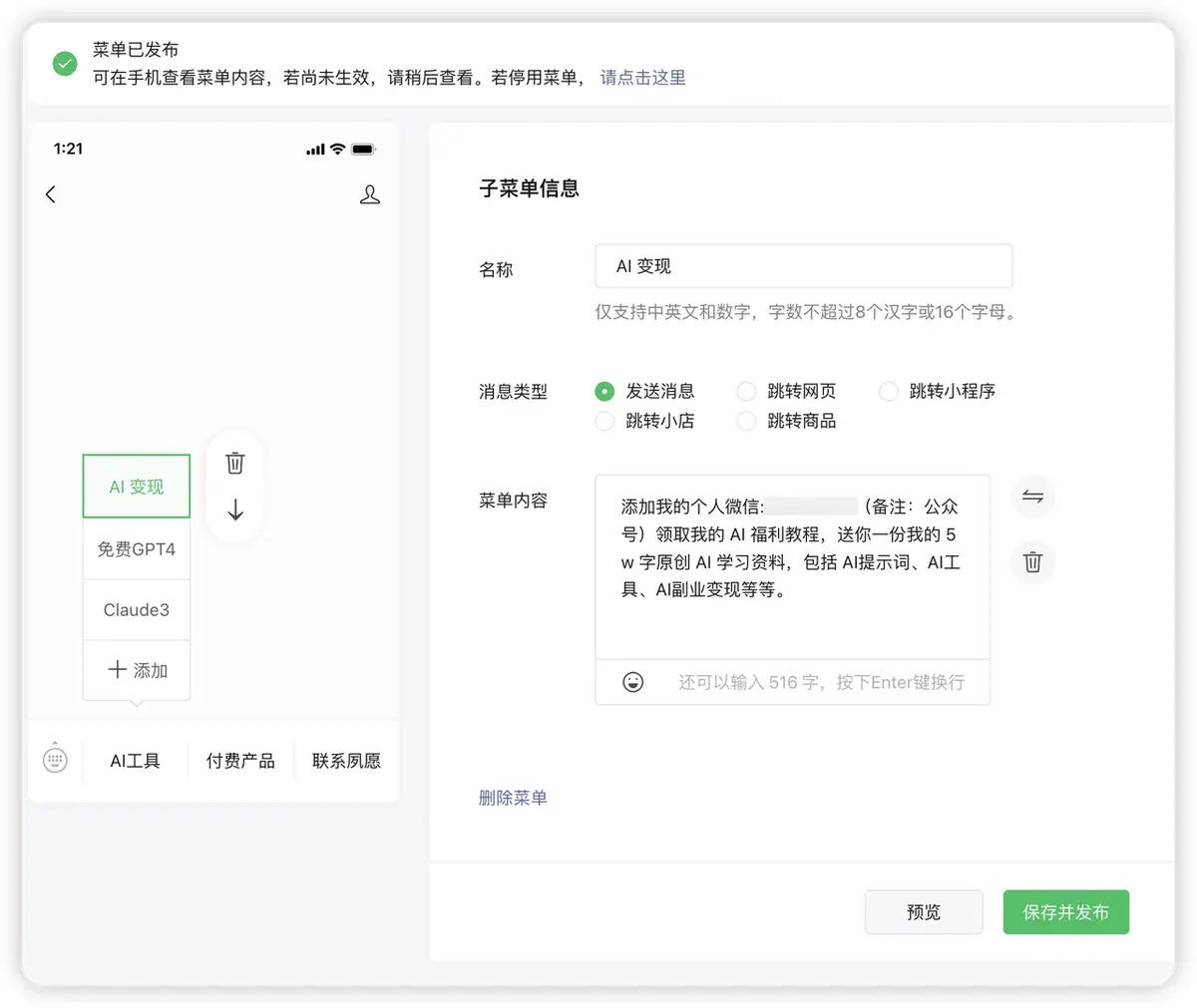Click the 保存并发布 button
The width and height of the screenshot is (1197, 1008).
click(x=1065, y=911)
